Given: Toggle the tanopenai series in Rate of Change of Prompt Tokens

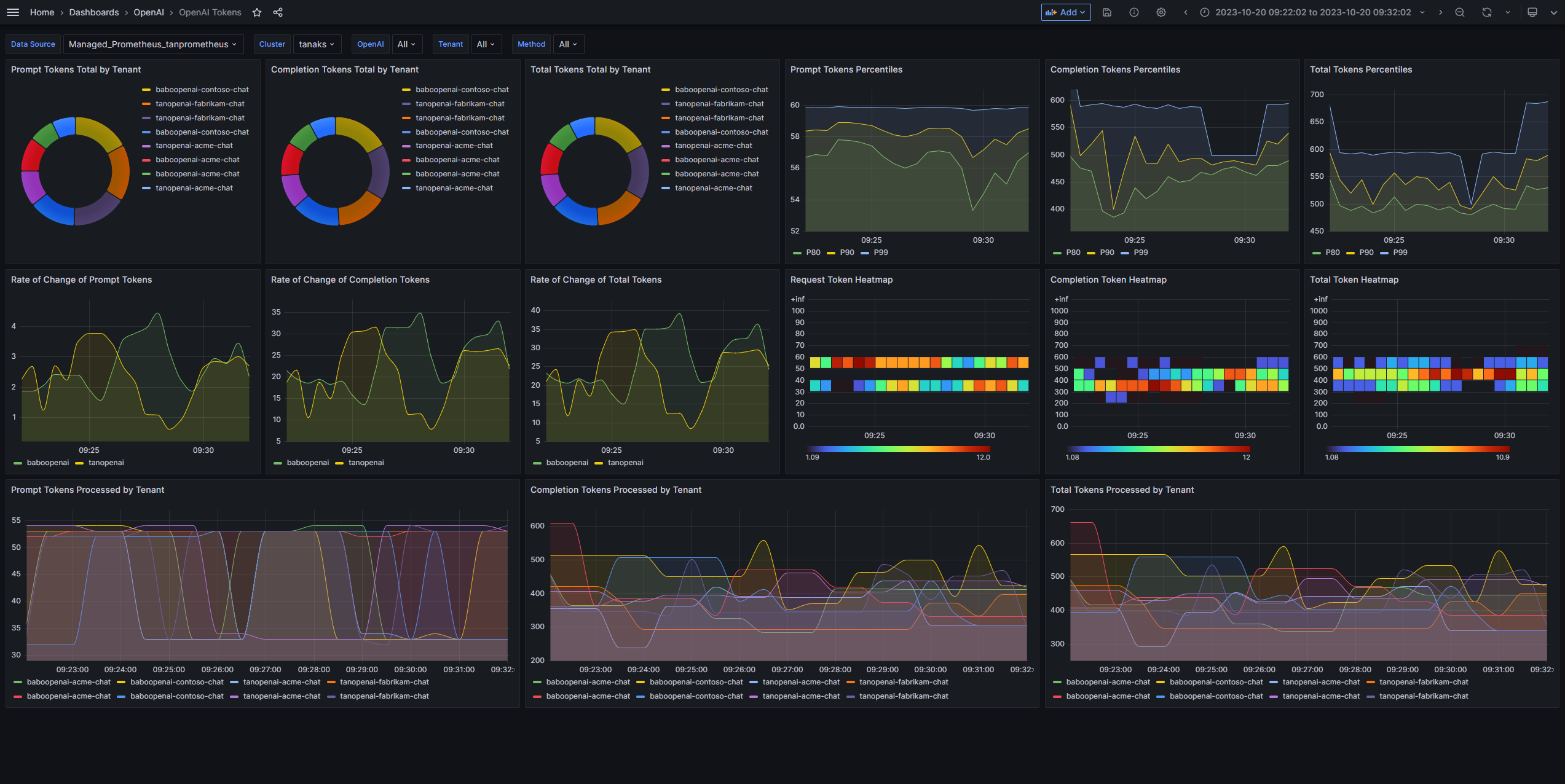Looking at the screenshot, I should pyautogui.click(x=106, y=463).
